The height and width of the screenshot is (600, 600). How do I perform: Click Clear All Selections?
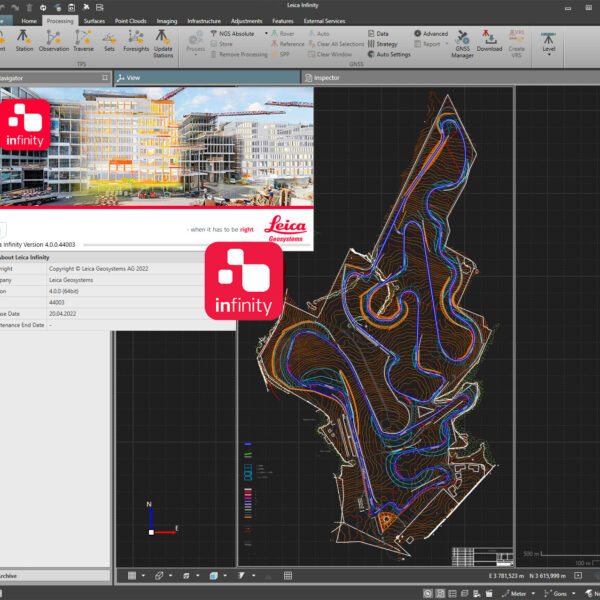pyautogui.click(x=336, y=44)
